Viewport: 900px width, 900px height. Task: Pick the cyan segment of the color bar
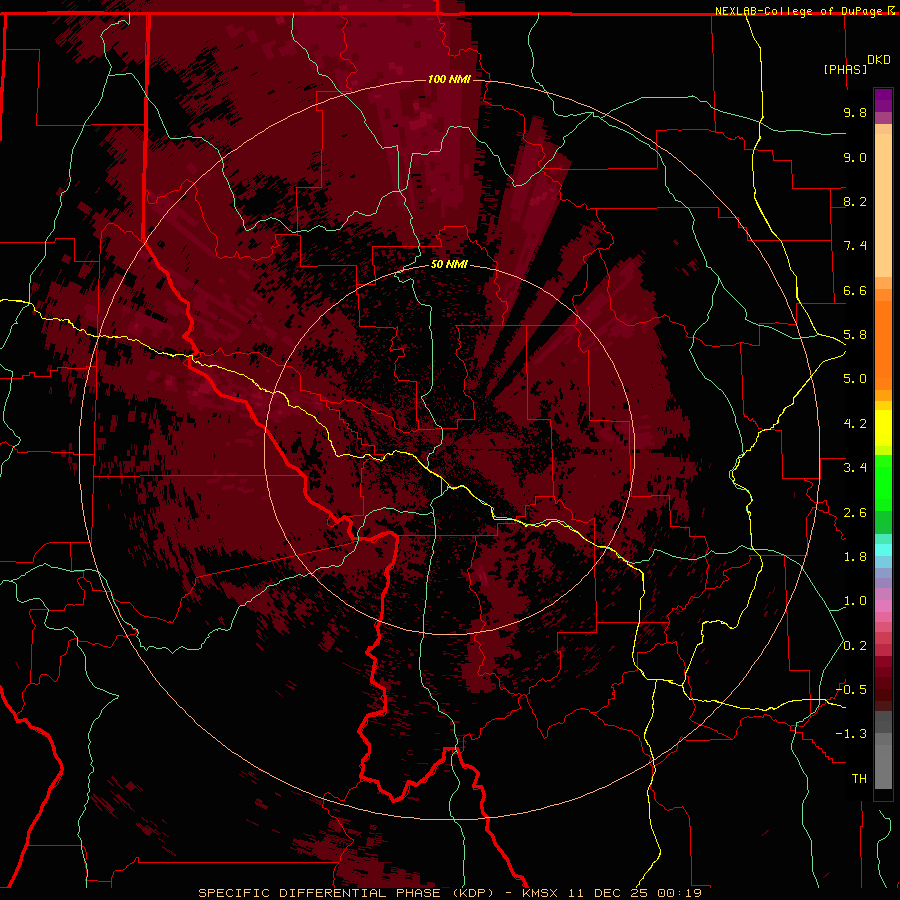883,550
